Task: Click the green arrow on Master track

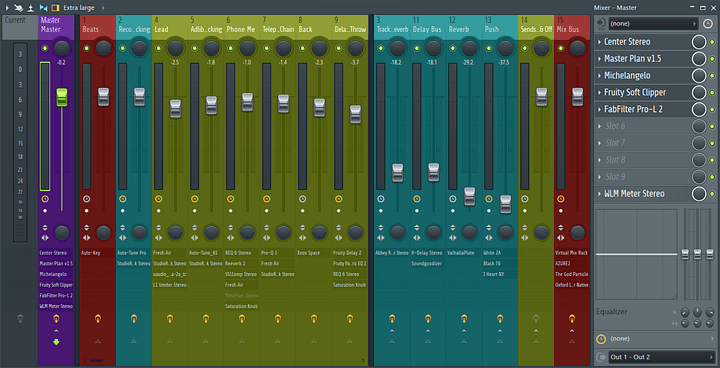Action: (x=56, y=342)
